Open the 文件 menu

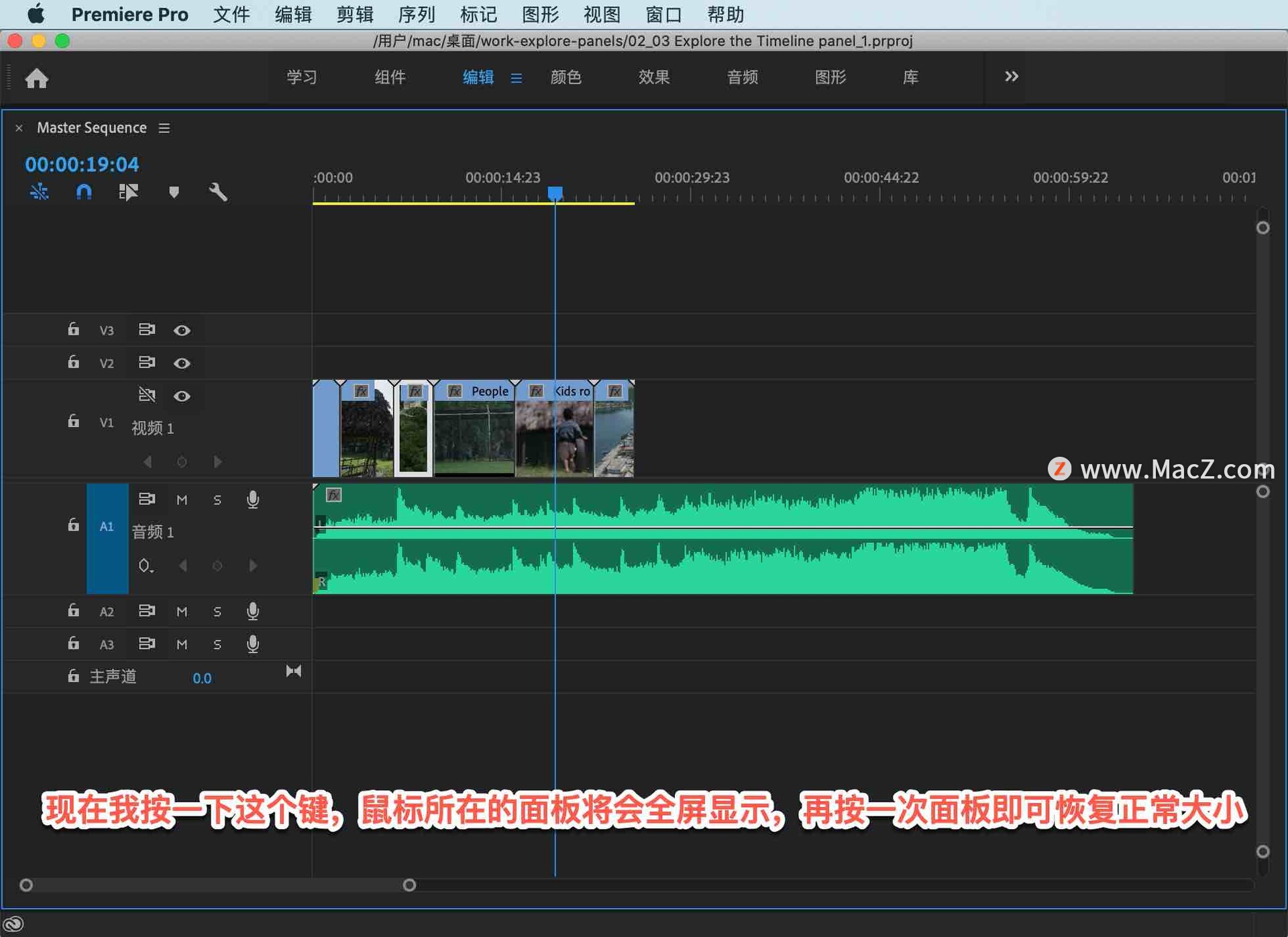(x=231, y=14)
